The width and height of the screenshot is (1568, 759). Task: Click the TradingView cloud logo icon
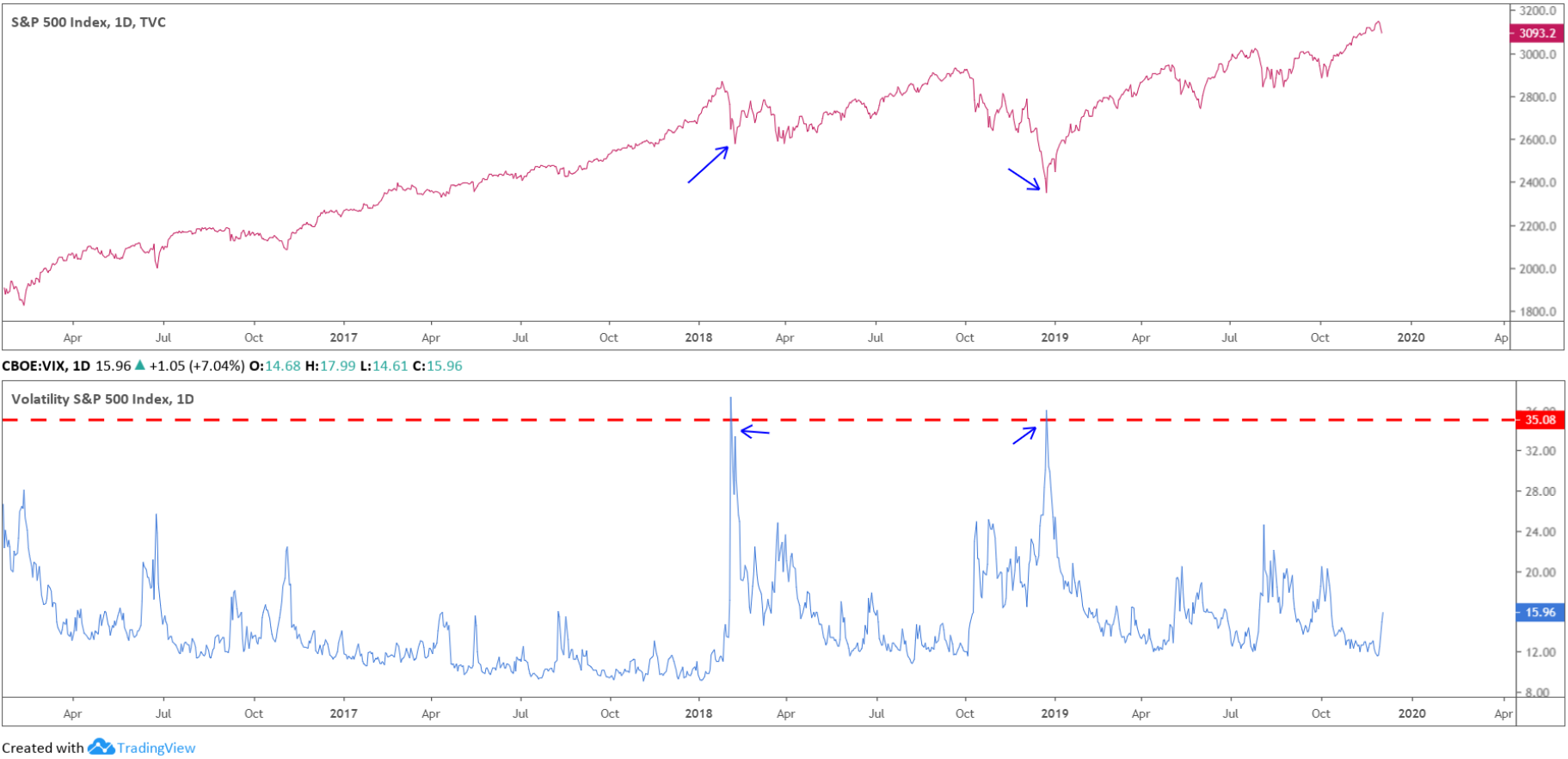(x=101, y=746)
